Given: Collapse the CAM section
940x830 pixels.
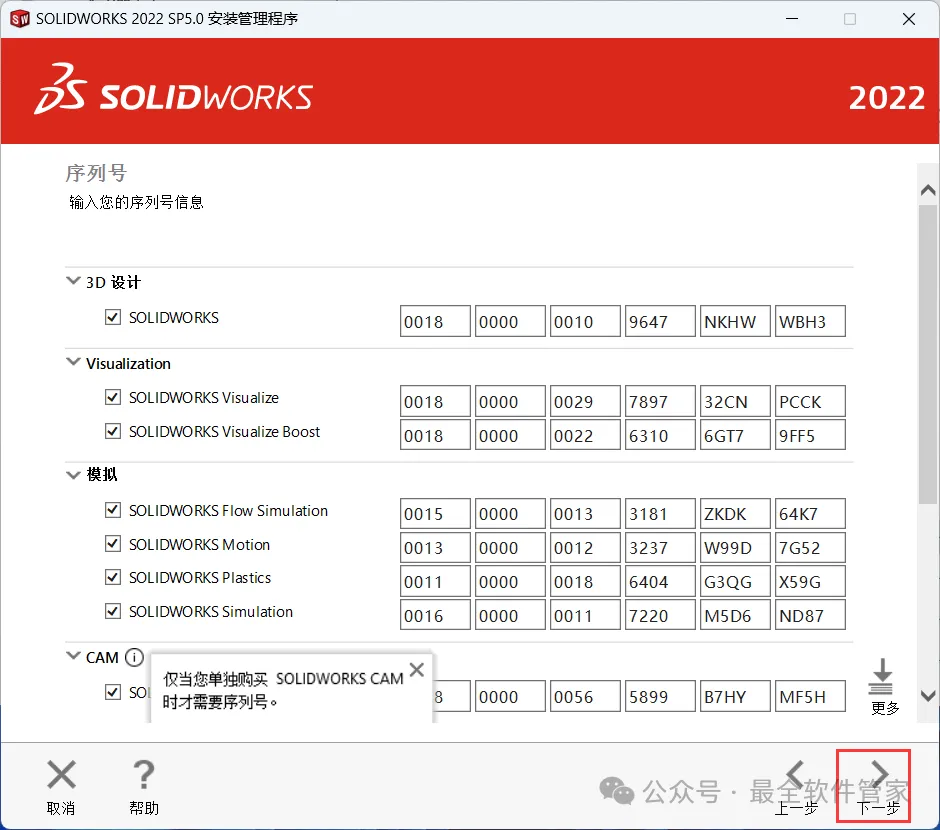Looking at the screenshot, I should click(73, 656).
